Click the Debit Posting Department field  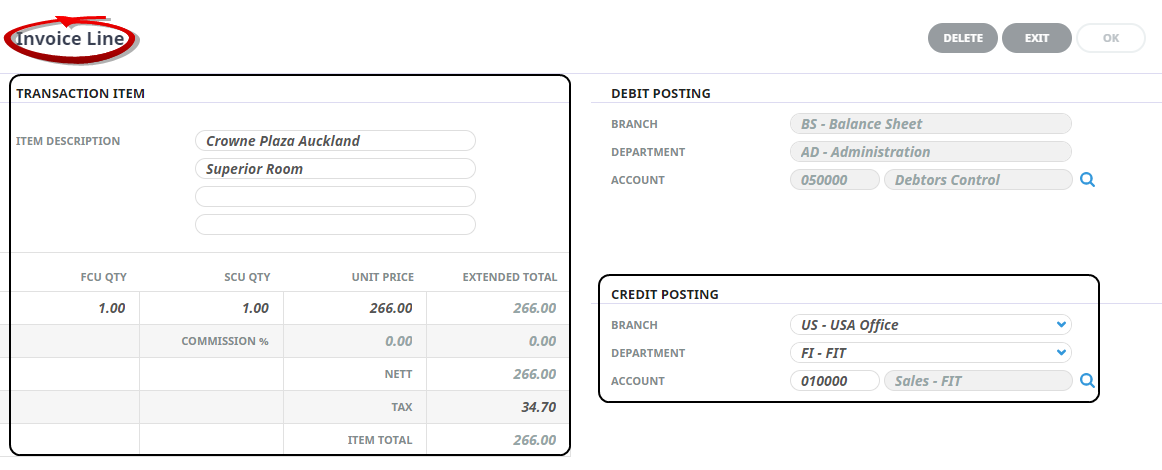click(x=930, y=152)
